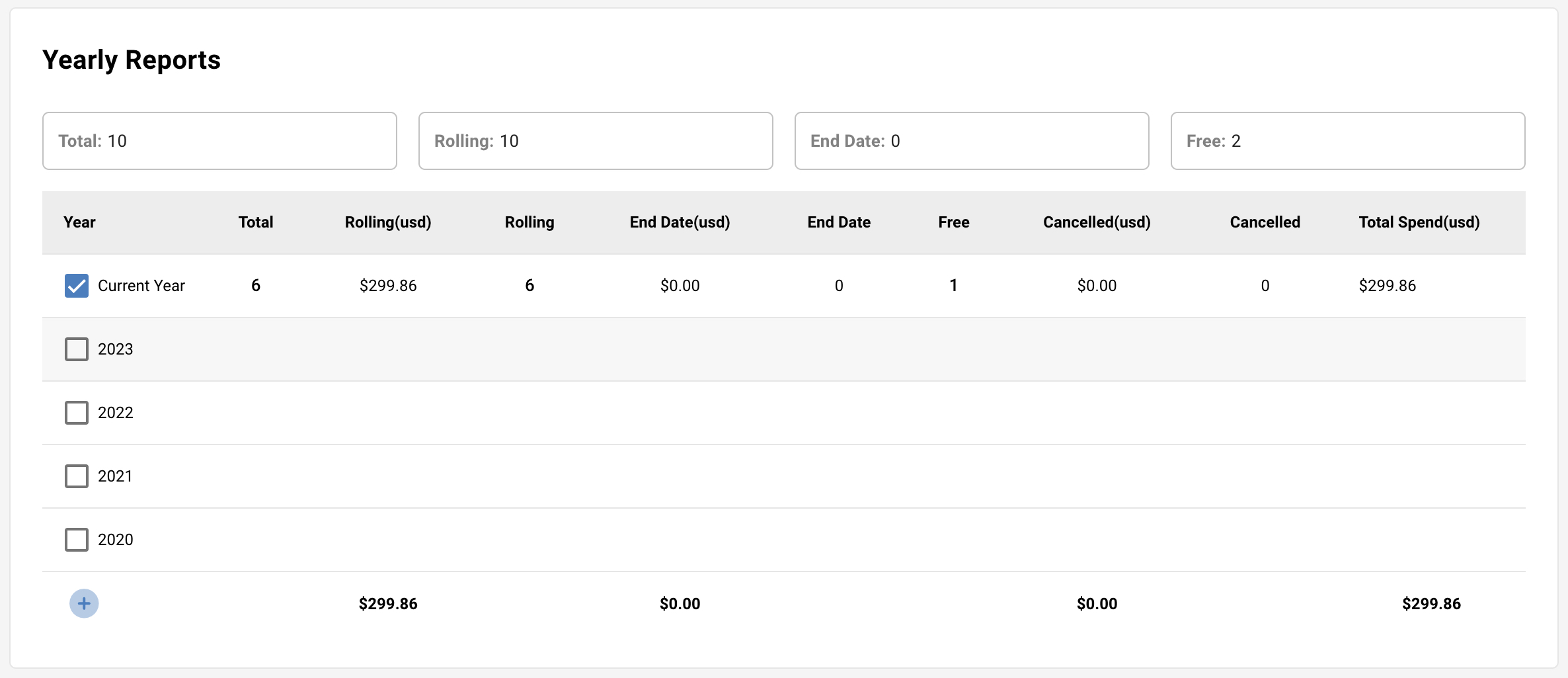Click the Free: 2 summary box
The height and width of the screenshot is (678, 1568).
coord(1348,141)
